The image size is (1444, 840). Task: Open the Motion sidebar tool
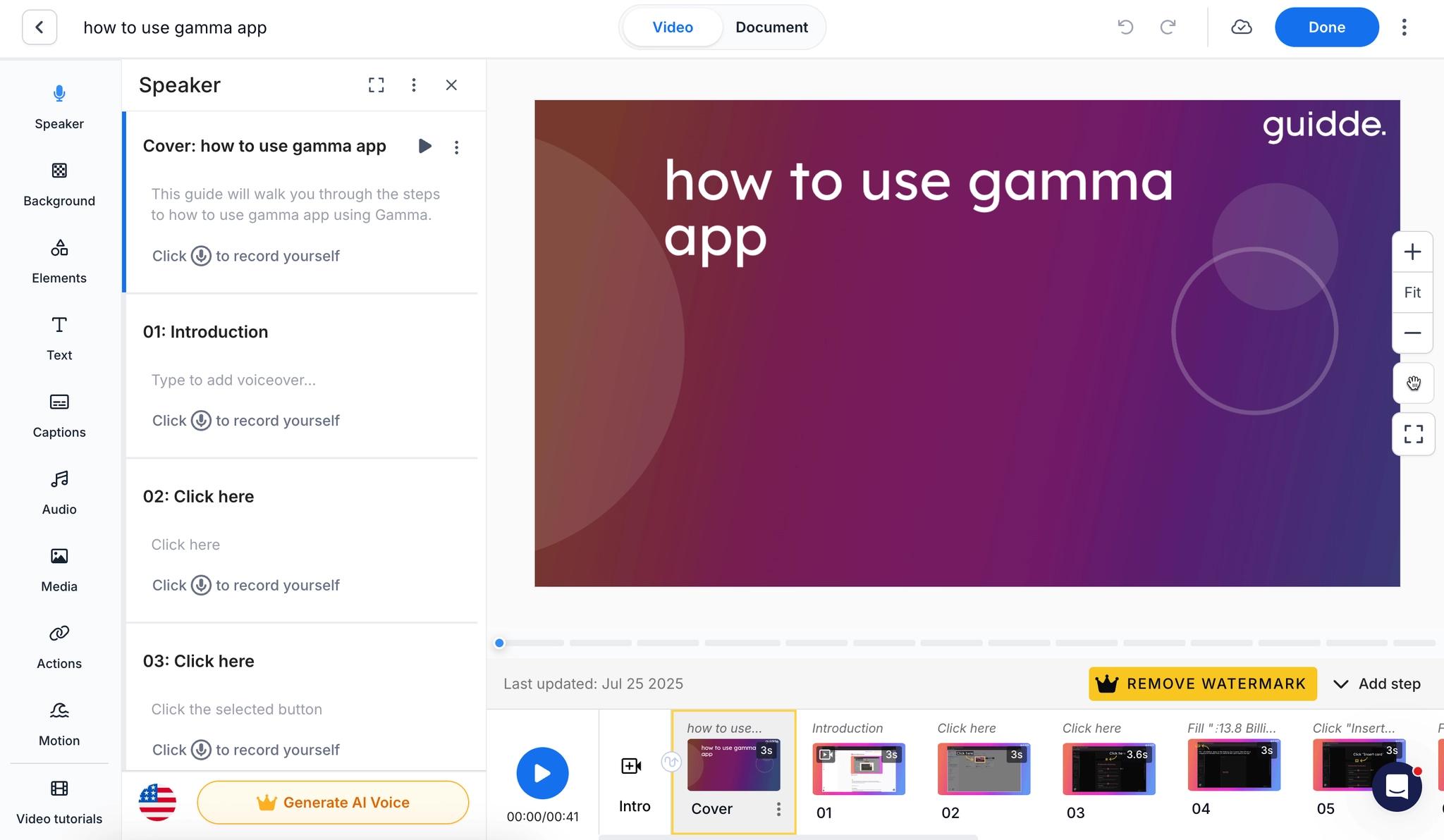(x=59, y=724)
